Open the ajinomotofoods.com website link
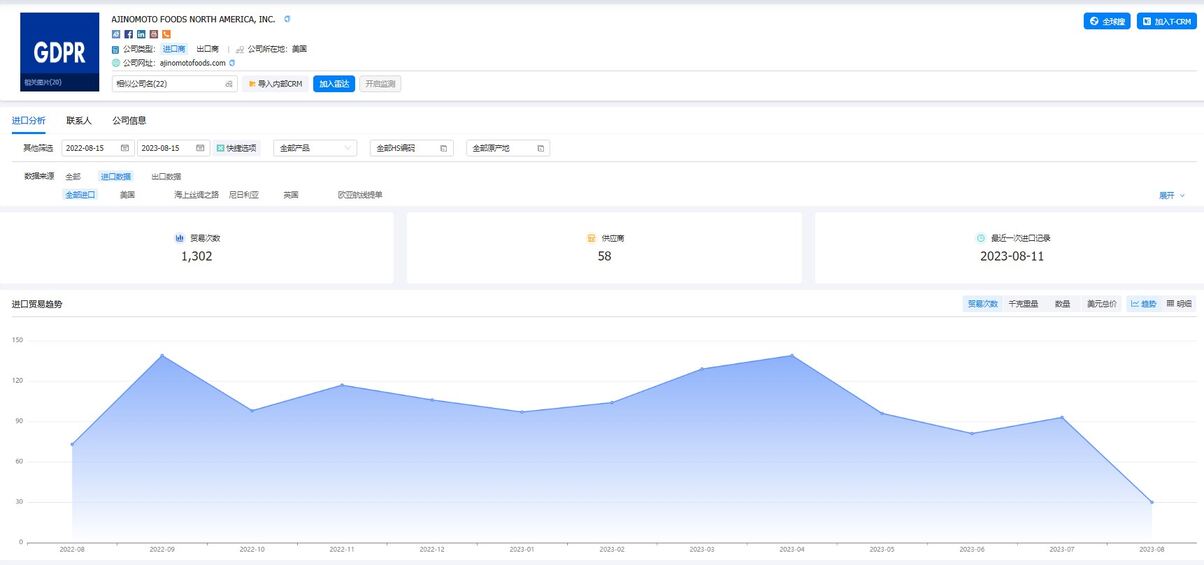 coord(193,63)
